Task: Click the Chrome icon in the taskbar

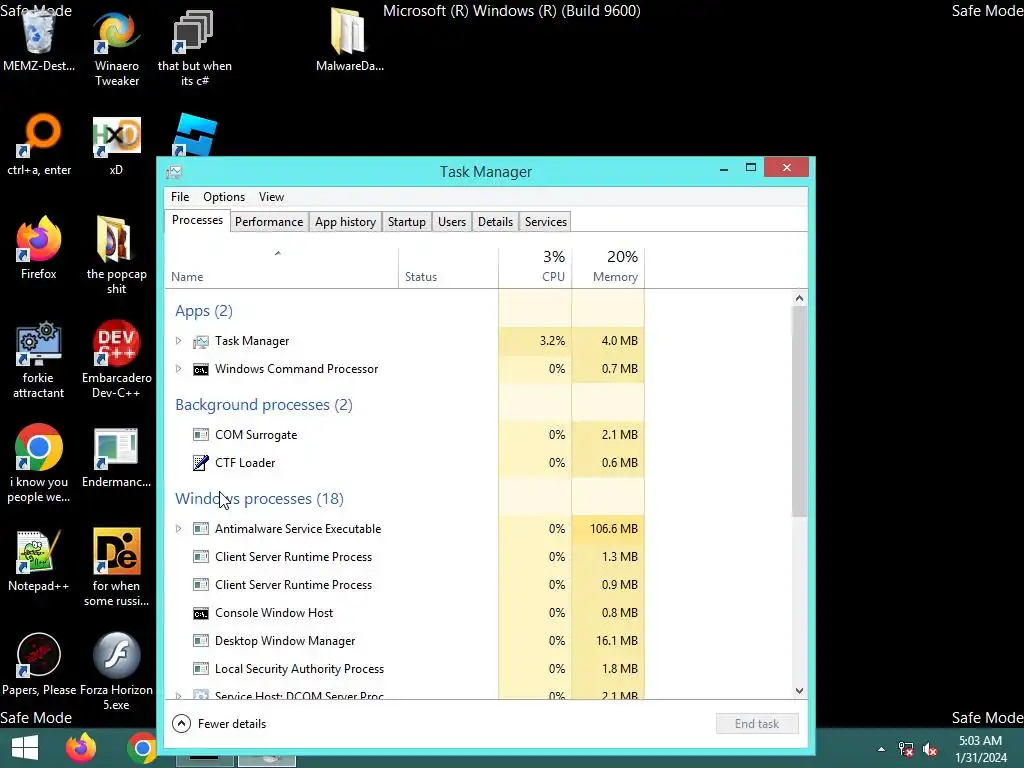Action: point(142,748)
